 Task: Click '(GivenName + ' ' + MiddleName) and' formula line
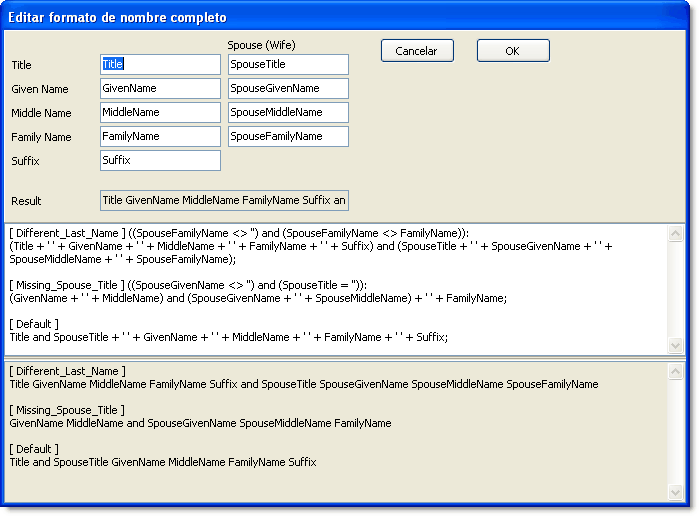coord(258,298)
